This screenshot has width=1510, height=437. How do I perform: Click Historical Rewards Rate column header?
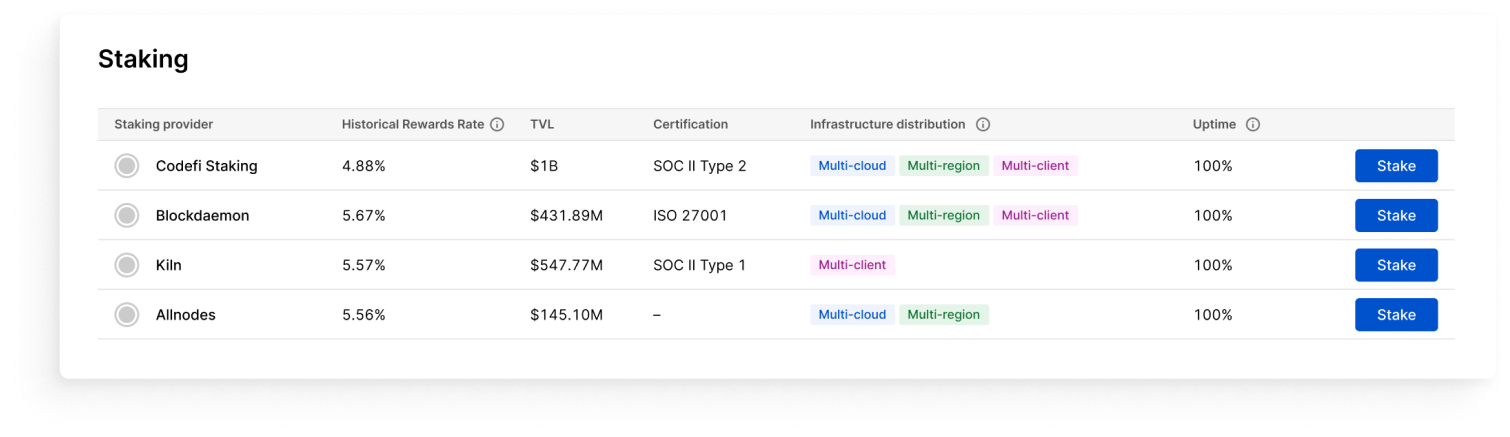point(413,125)
